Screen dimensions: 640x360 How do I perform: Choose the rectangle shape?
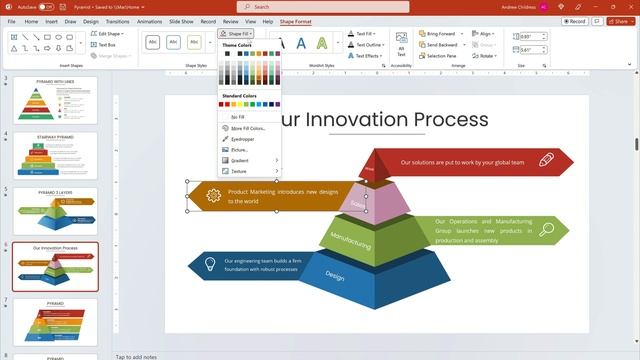(x=47, y=37)
